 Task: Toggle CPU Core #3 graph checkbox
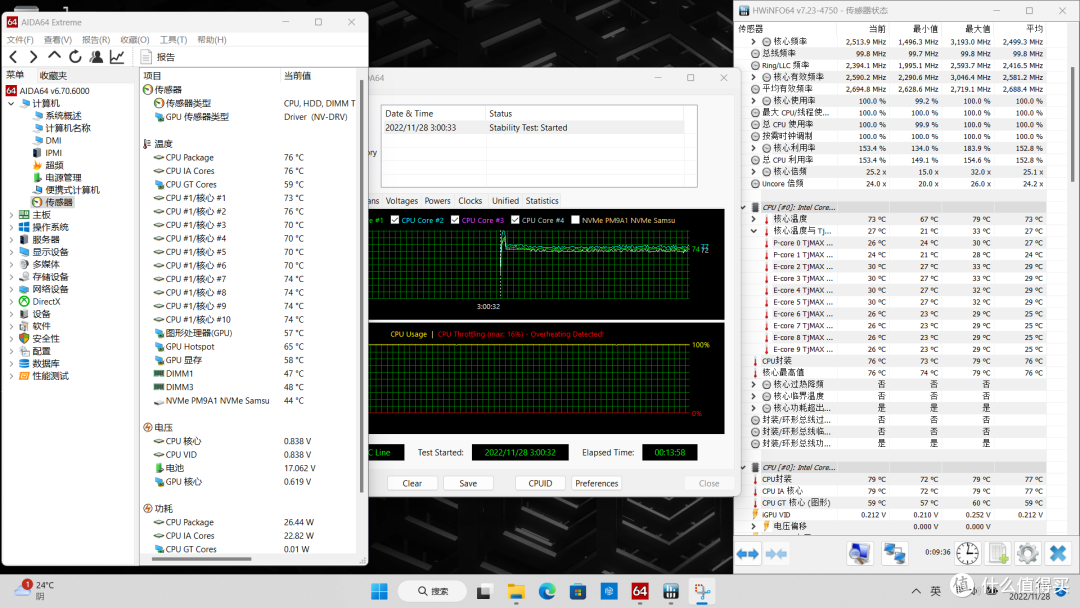[455, 220]
